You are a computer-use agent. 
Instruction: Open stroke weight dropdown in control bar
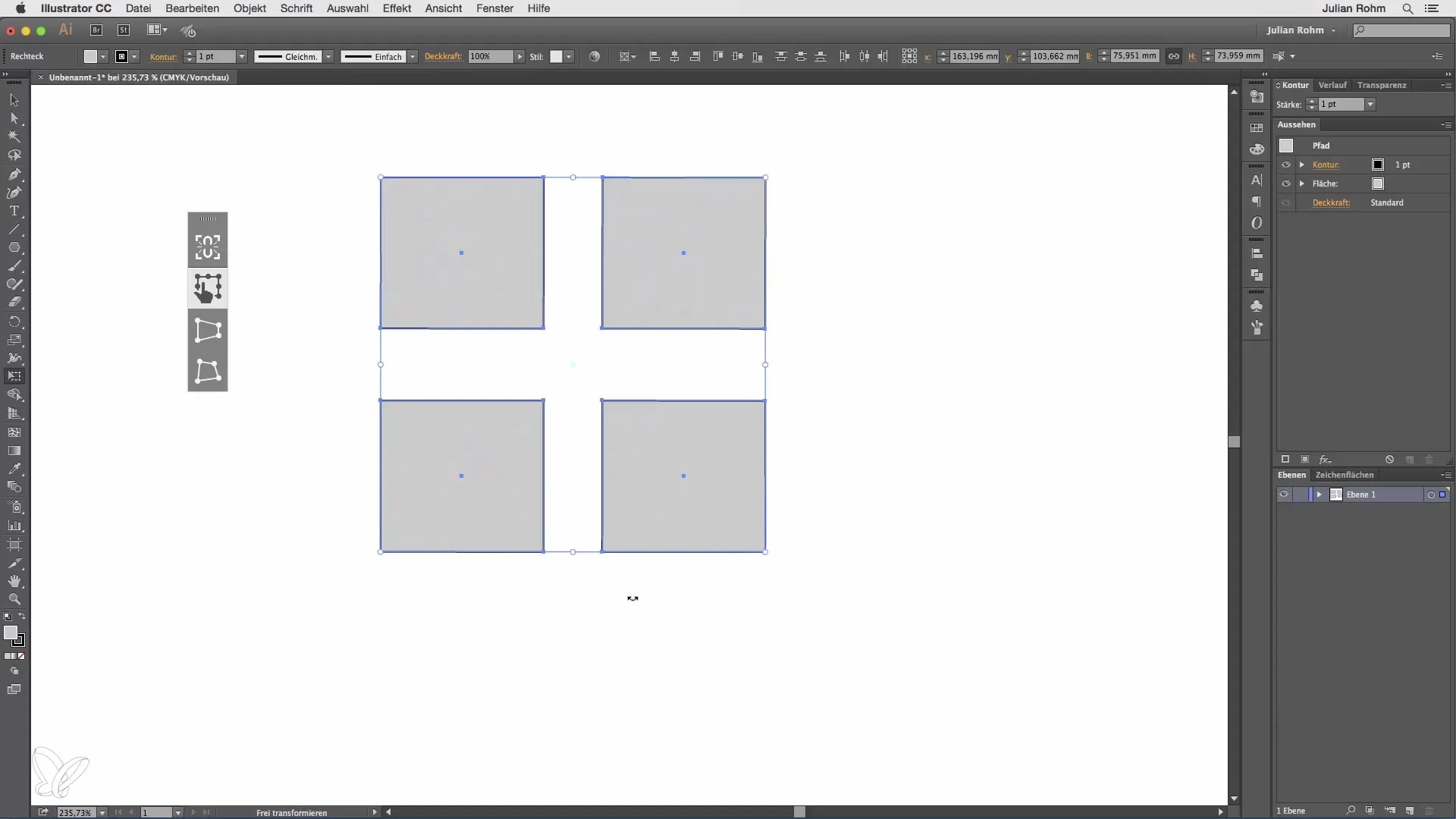242,57
